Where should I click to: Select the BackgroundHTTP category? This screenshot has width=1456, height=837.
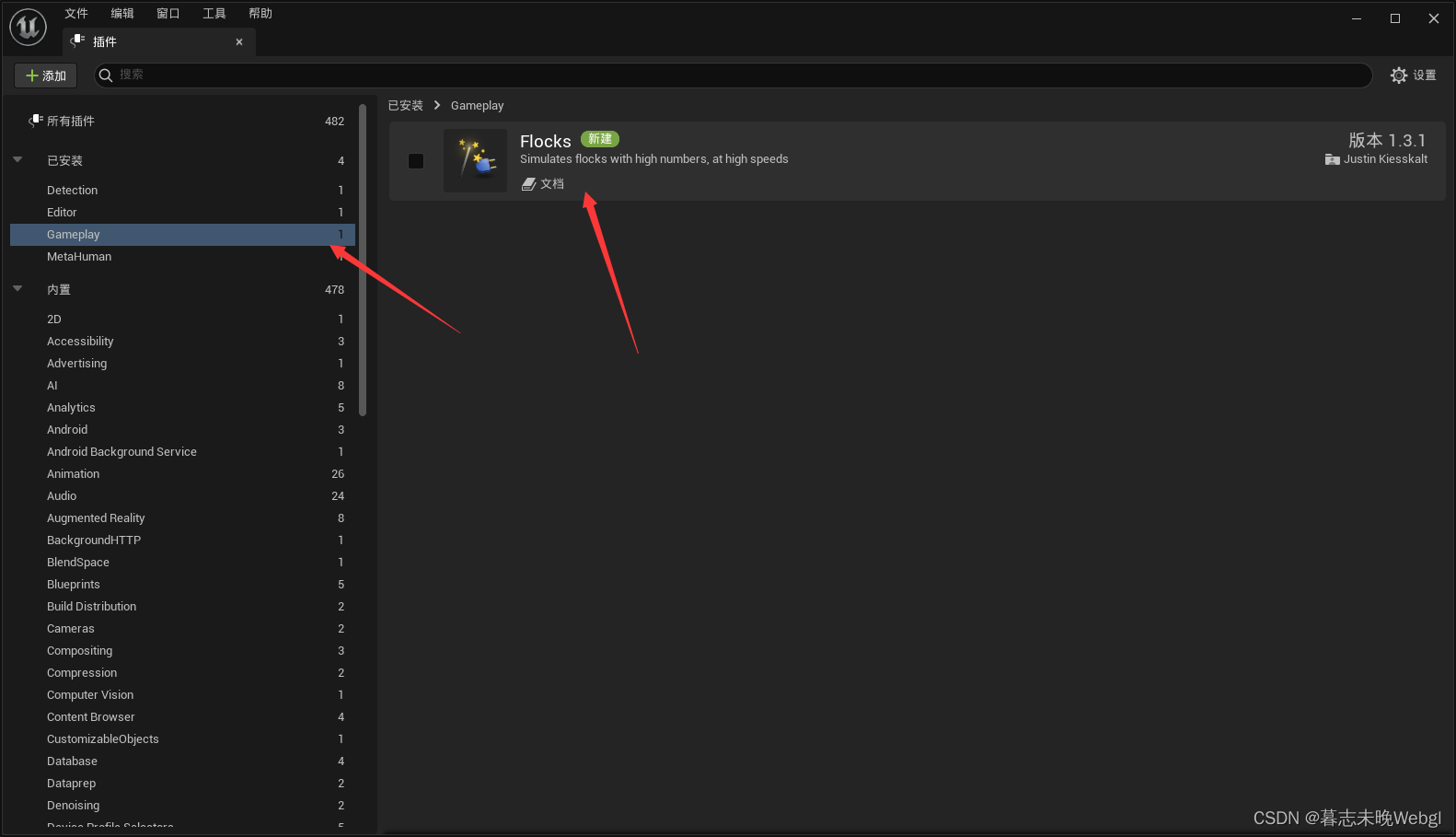point(182,540)
